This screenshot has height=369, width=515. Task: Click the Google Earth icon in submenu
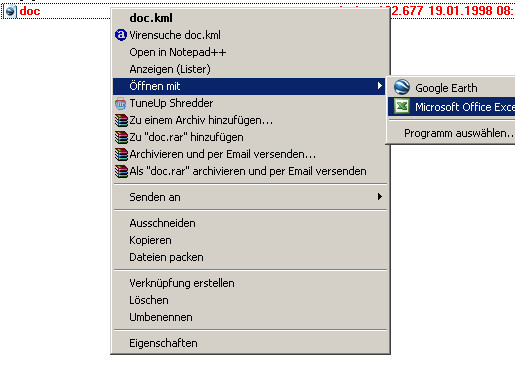[402, 87]
